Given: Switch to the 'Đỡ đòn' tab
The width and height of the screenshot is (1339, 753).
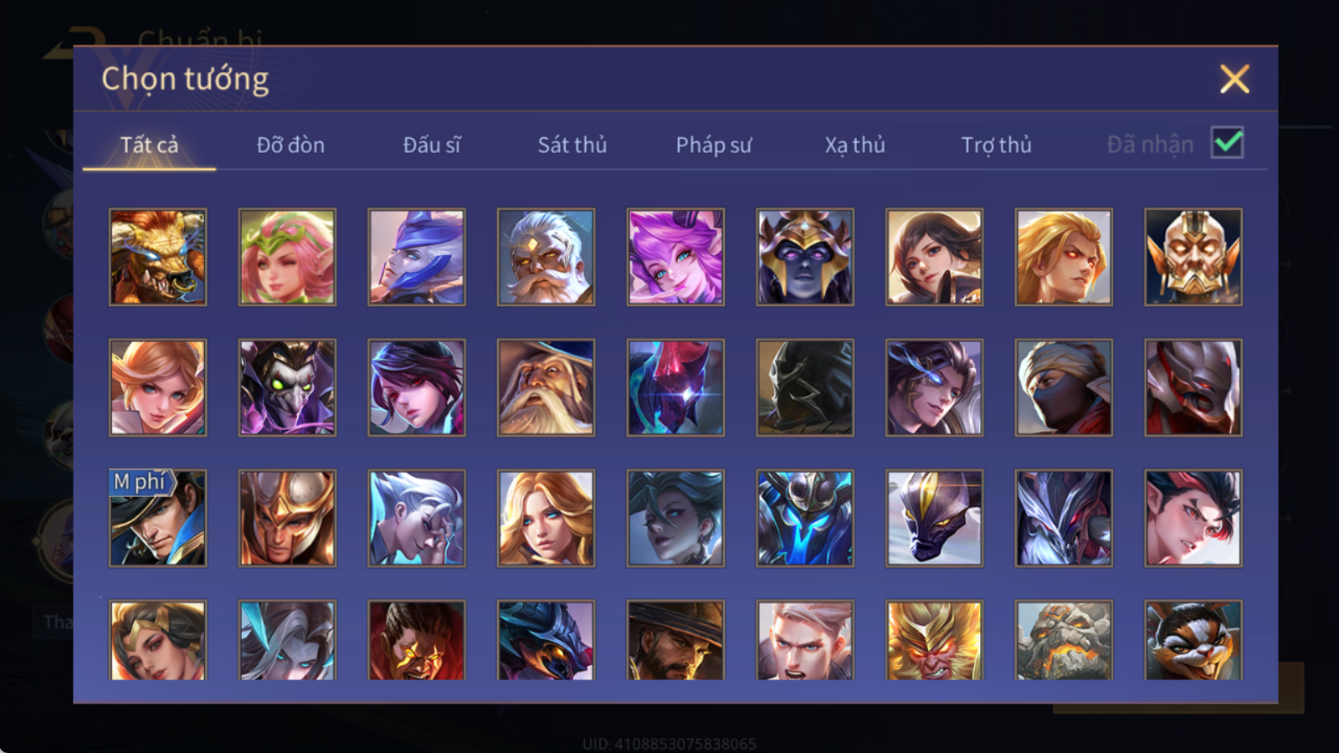Looking at the screenshot, I should pyautogui.click(x=290, y=145).
